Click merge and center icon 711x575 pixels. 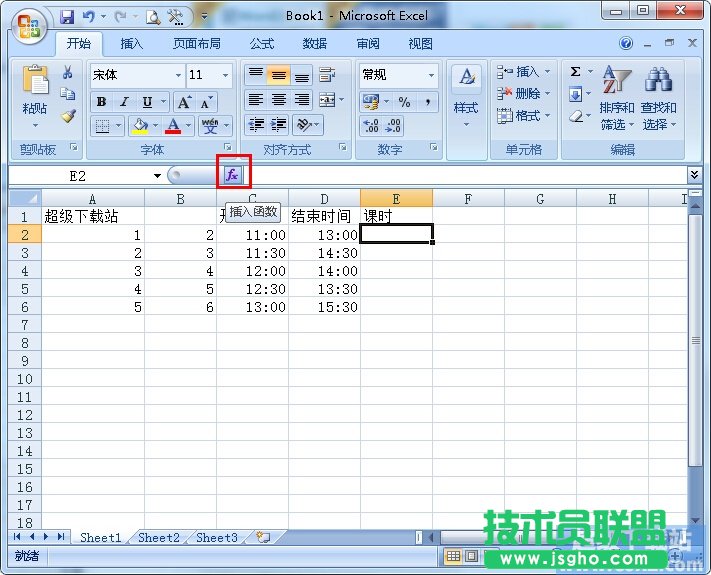(327, 100)
